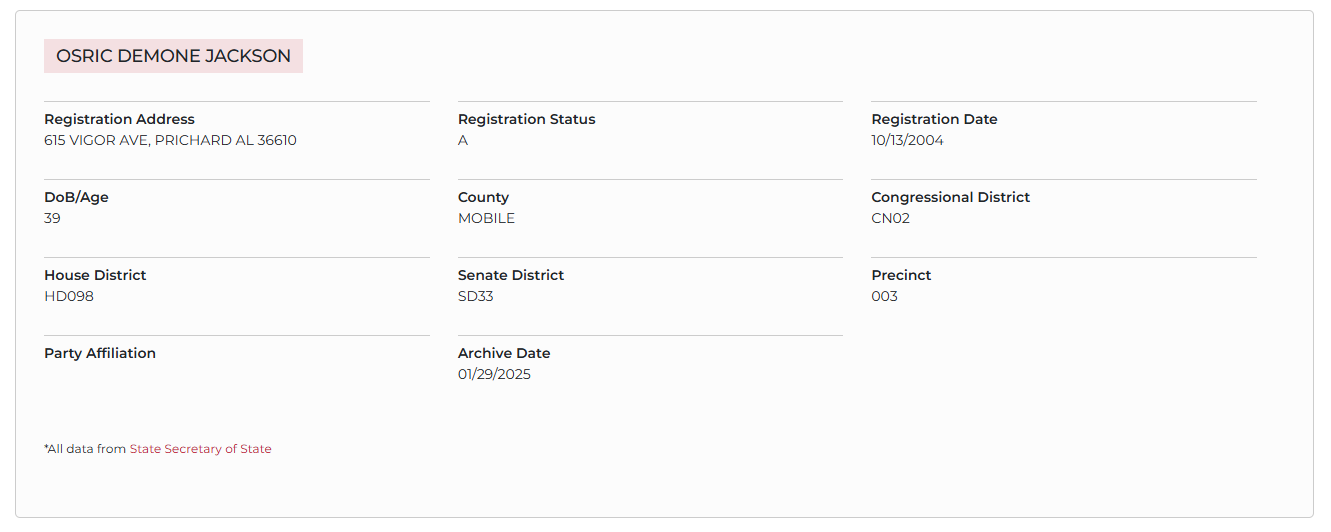1331x532 pixels.
Task: Click the archive date 01/29/2025
Action: pos(494,374)
